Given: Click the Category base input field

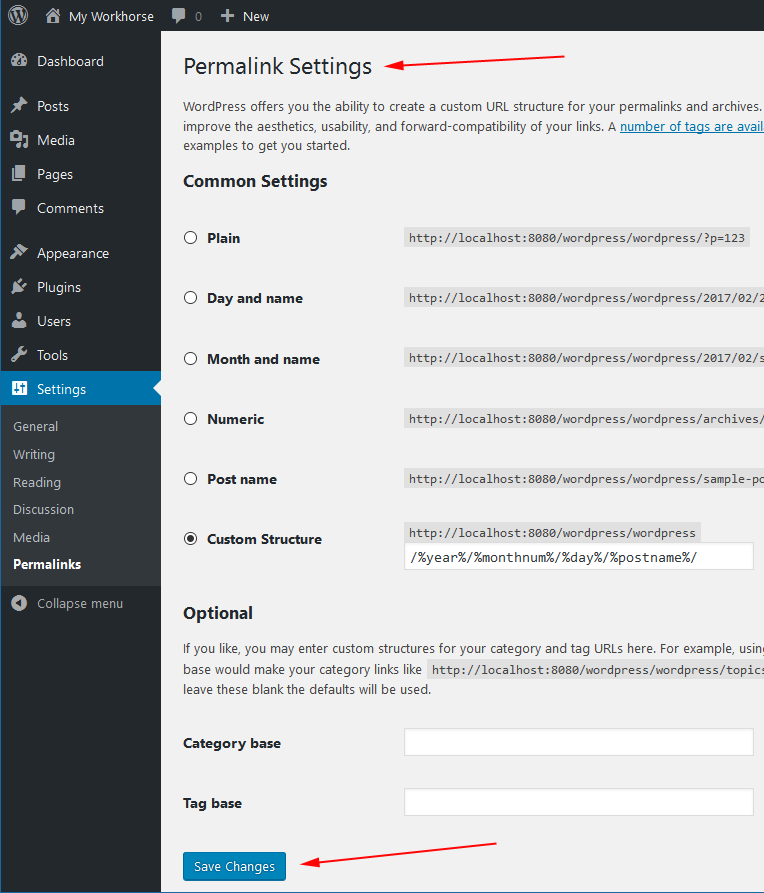Looking at the screenshot, I should pyautogui.click(x=578, y=742).
